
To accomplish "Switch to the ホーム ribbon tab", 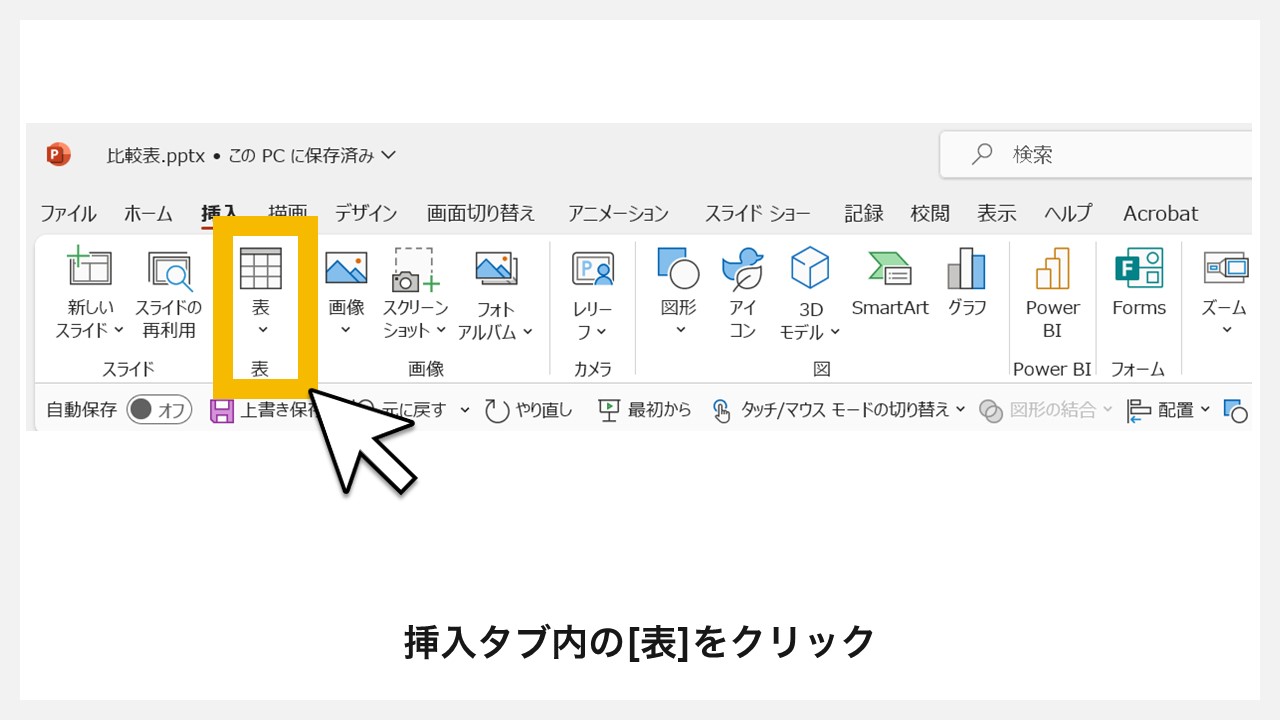I will click(148, 213).
